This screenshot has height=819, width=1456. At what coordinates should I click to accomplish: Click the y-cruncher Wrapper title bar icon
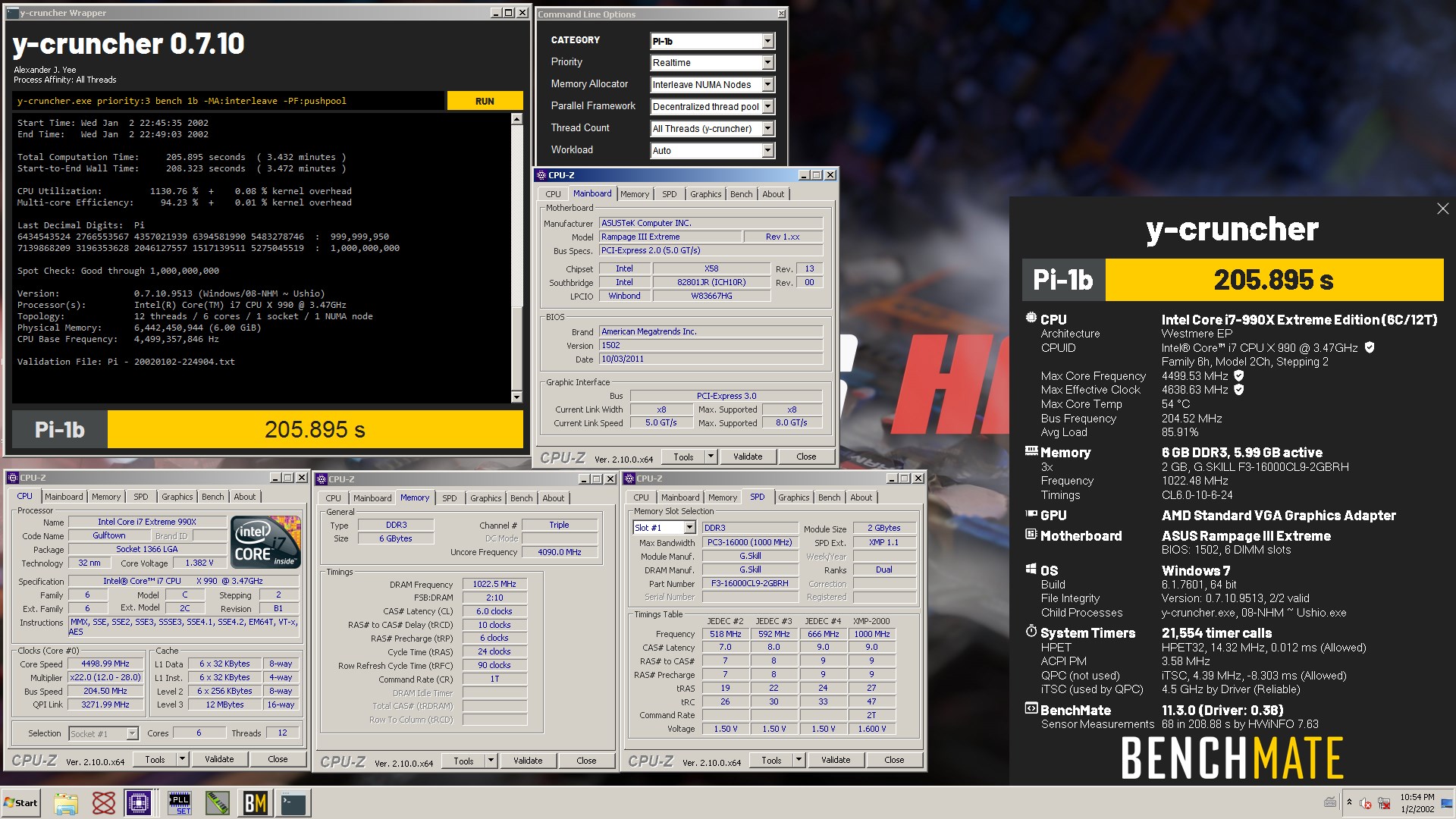tap(12, 13)
